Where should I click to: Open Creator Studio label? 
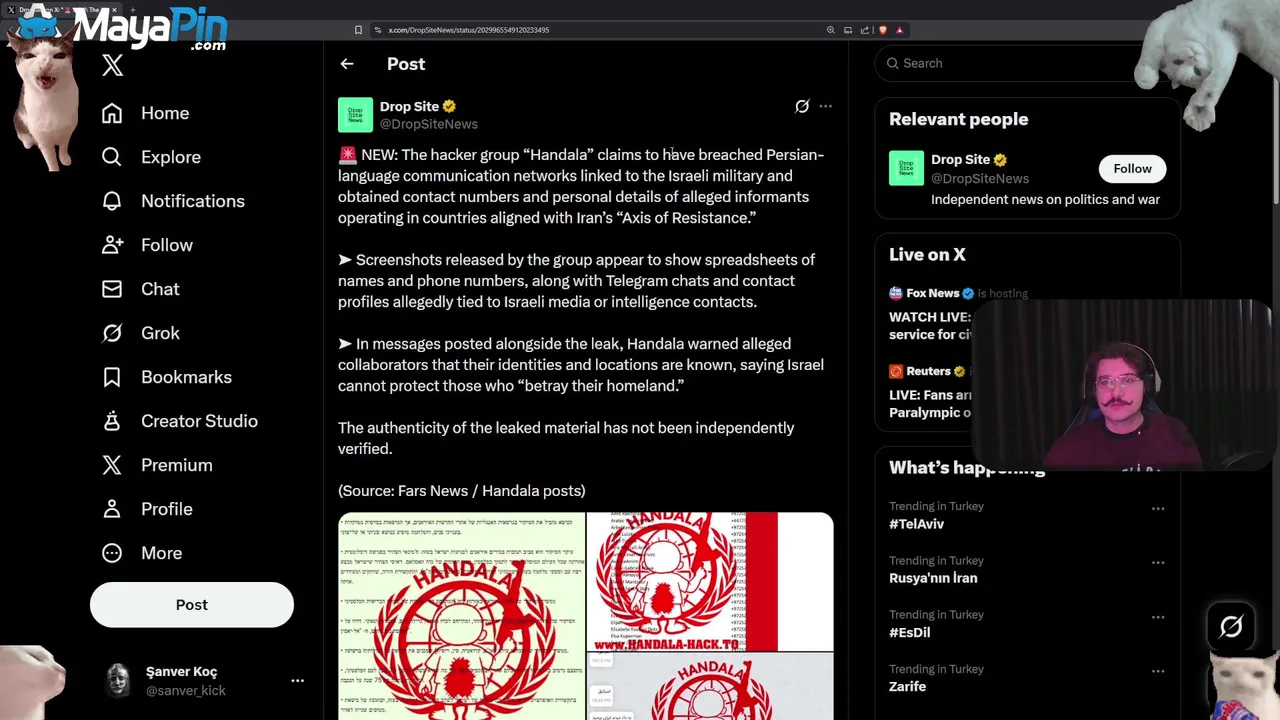click(199, 421)
